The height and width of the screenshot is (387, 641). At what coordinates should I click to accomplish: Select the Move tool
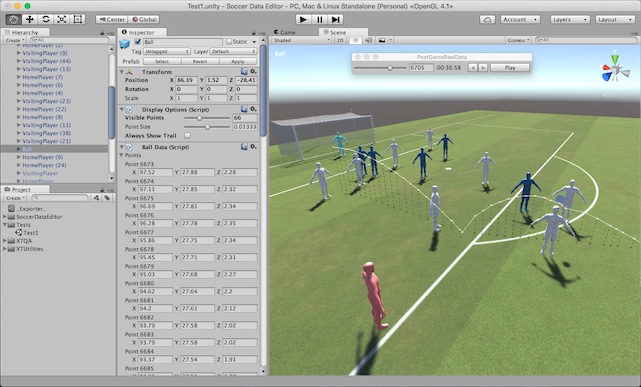(x=29, y=19)
